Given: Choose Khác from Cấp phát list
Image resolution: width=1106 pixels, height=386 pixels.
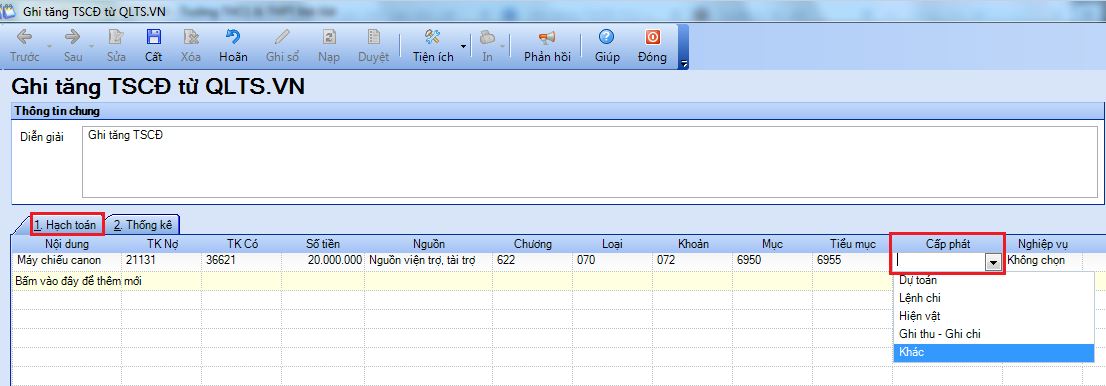Looking at the screenshot, I should [993, 352].
